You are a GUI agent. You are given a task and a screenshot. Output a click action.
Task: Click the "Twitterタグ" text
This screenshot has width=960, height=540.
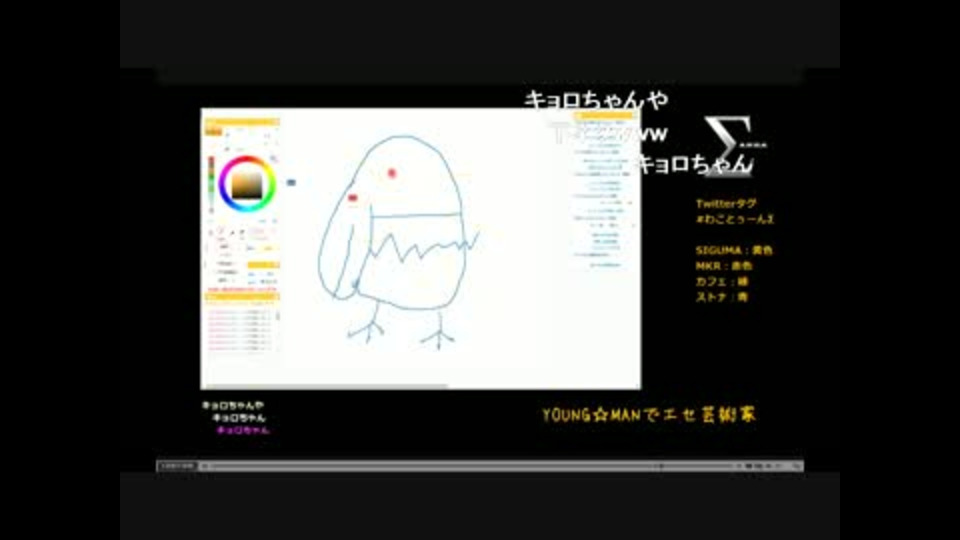[726, 203]
